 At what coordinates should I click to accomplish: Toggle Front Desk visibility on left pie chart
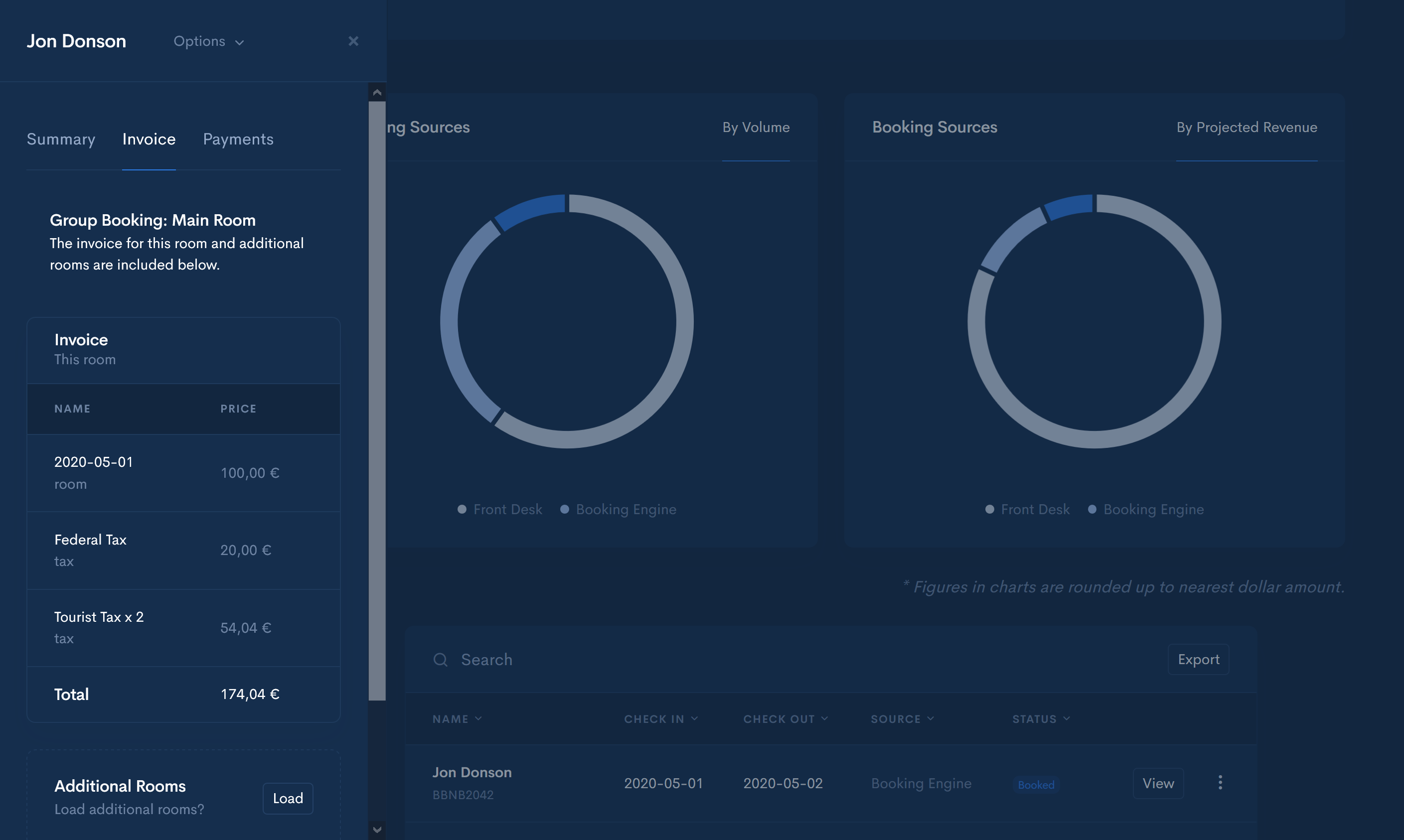click(x=499, y=509)
